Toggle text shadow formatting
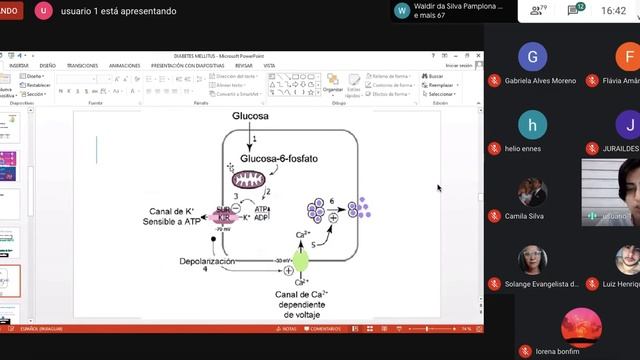640x360 pixels. (86, 91)
